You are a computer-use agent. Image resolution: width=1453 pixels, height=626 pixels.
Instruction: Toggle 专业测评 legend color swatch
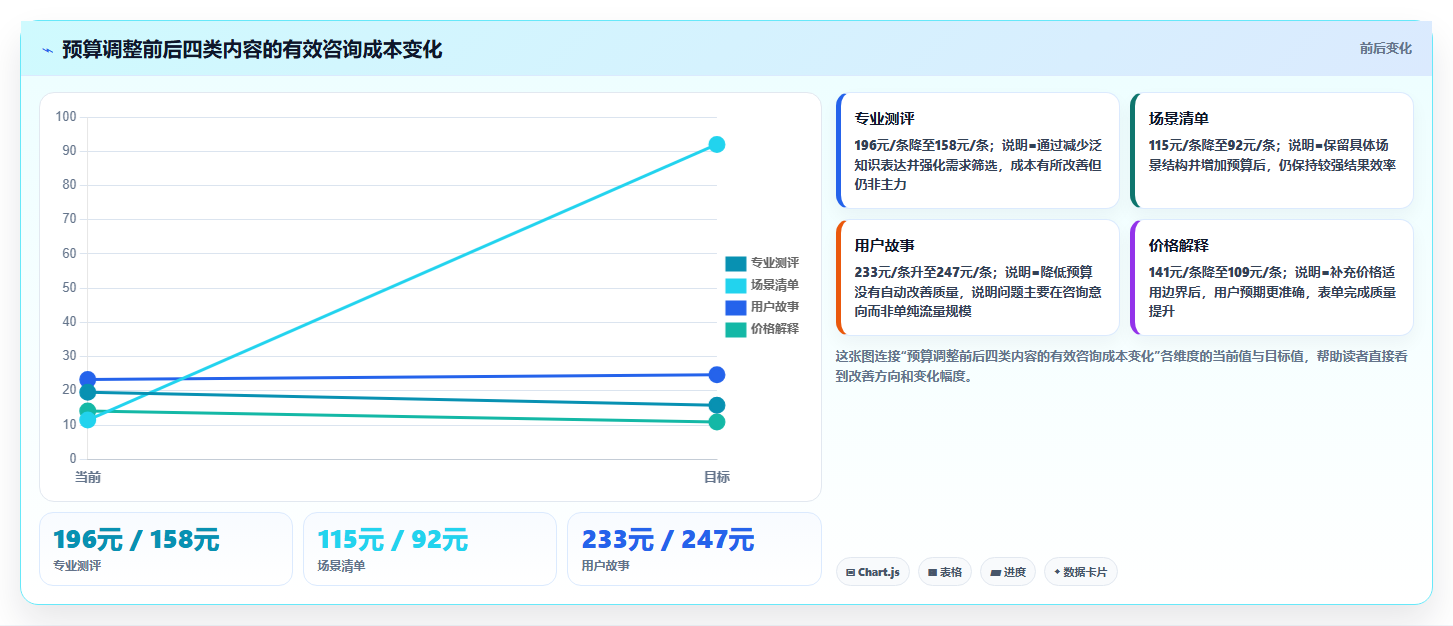click(x=736, y=263)
